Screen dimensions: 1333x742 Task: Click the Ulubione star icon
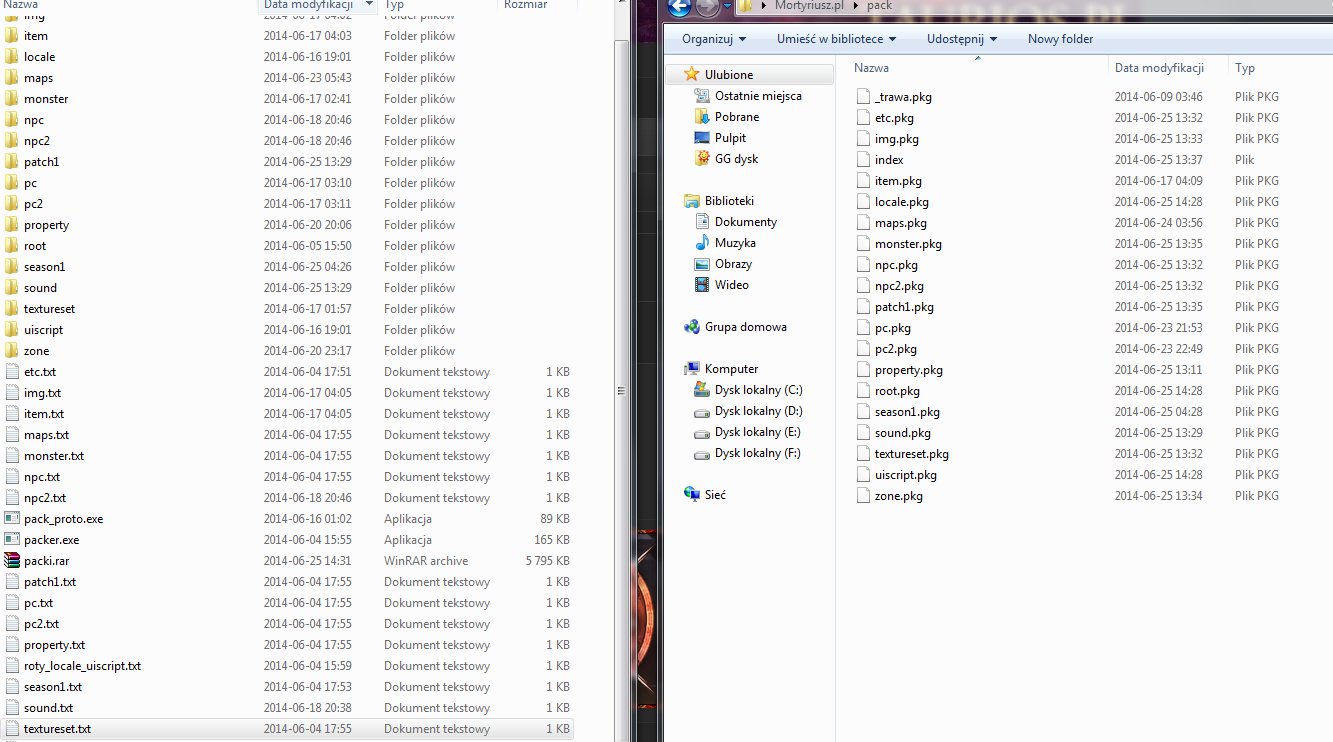692,75
